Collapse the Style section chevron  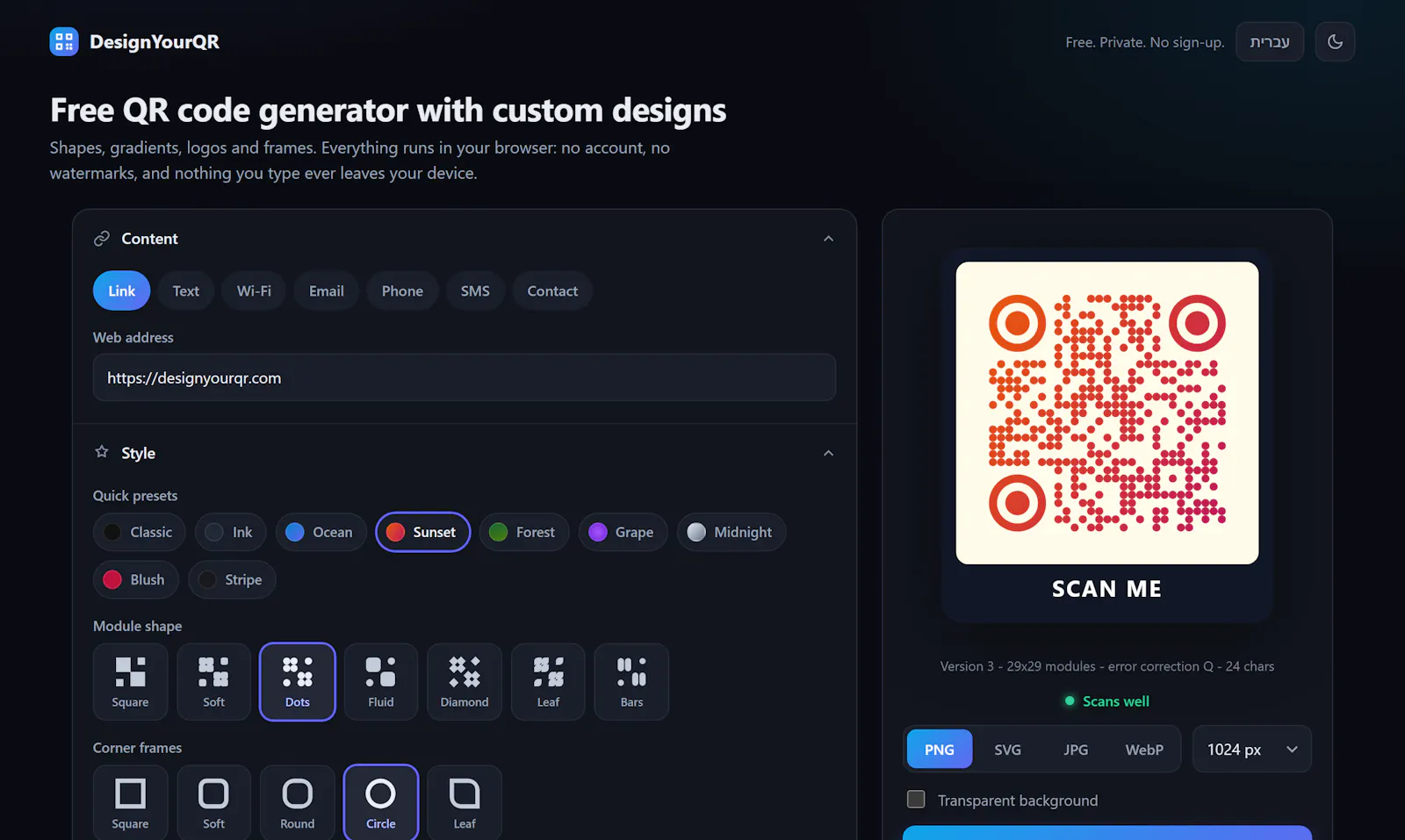pyautogui.click(x=828, y=453)
